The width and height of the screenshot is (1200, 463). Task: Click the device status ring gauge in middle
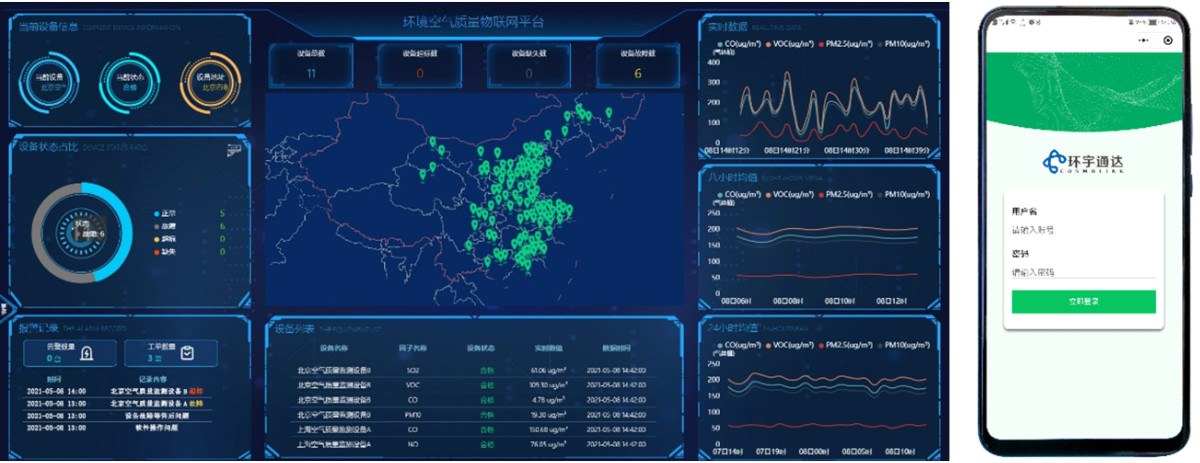coord(125,81)
